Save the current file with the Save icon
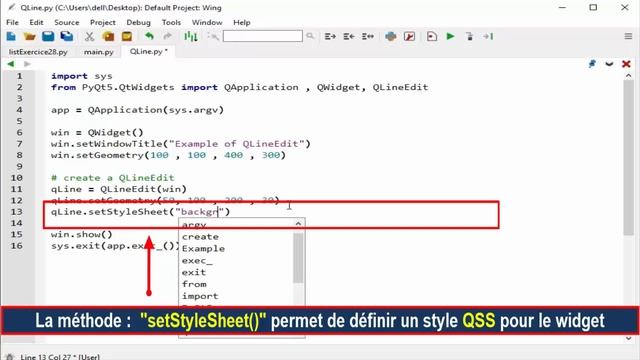Screen dimensions: 640x360 [48, 37]
